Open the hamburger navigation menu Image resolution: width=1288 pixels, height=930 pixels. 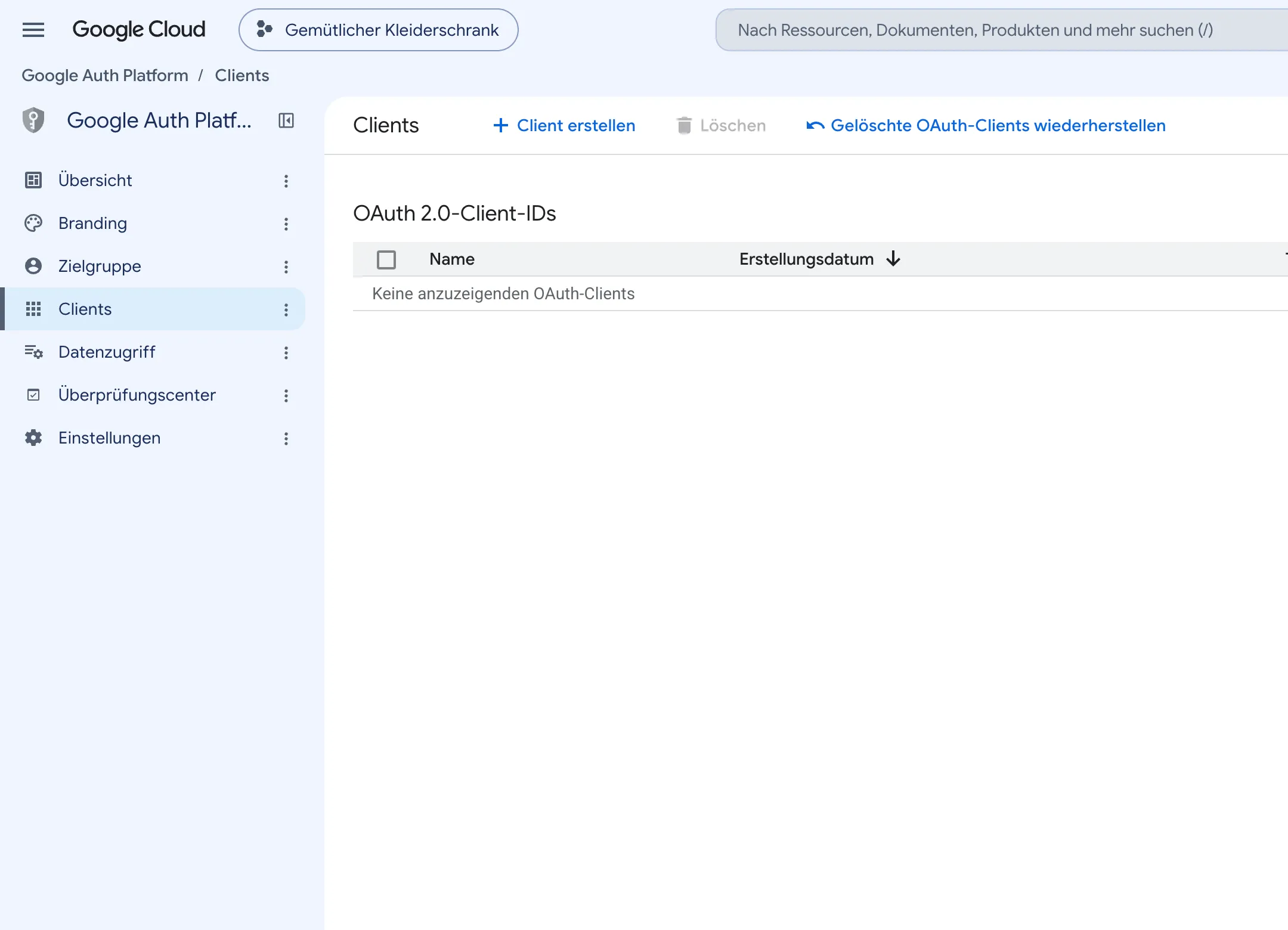click(33, 30)
